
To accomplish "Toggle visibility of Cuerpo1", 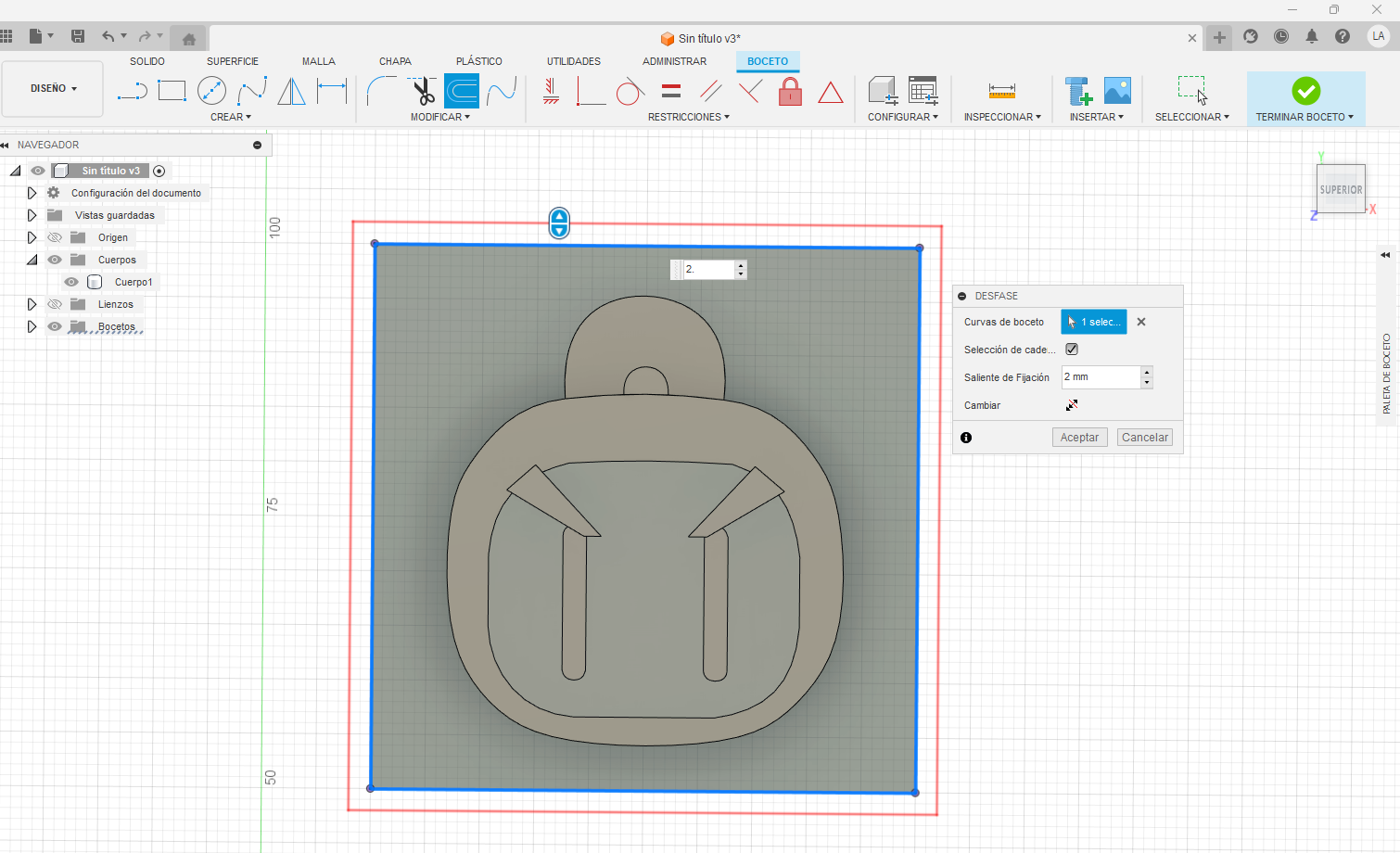I will pos(71,282).
